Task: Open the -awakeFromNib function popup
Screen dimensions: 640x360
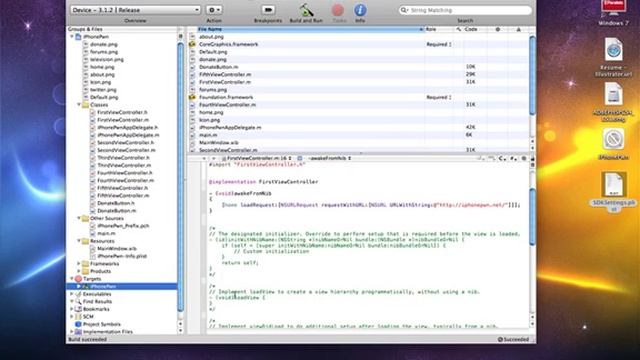Action: point(330,158)
